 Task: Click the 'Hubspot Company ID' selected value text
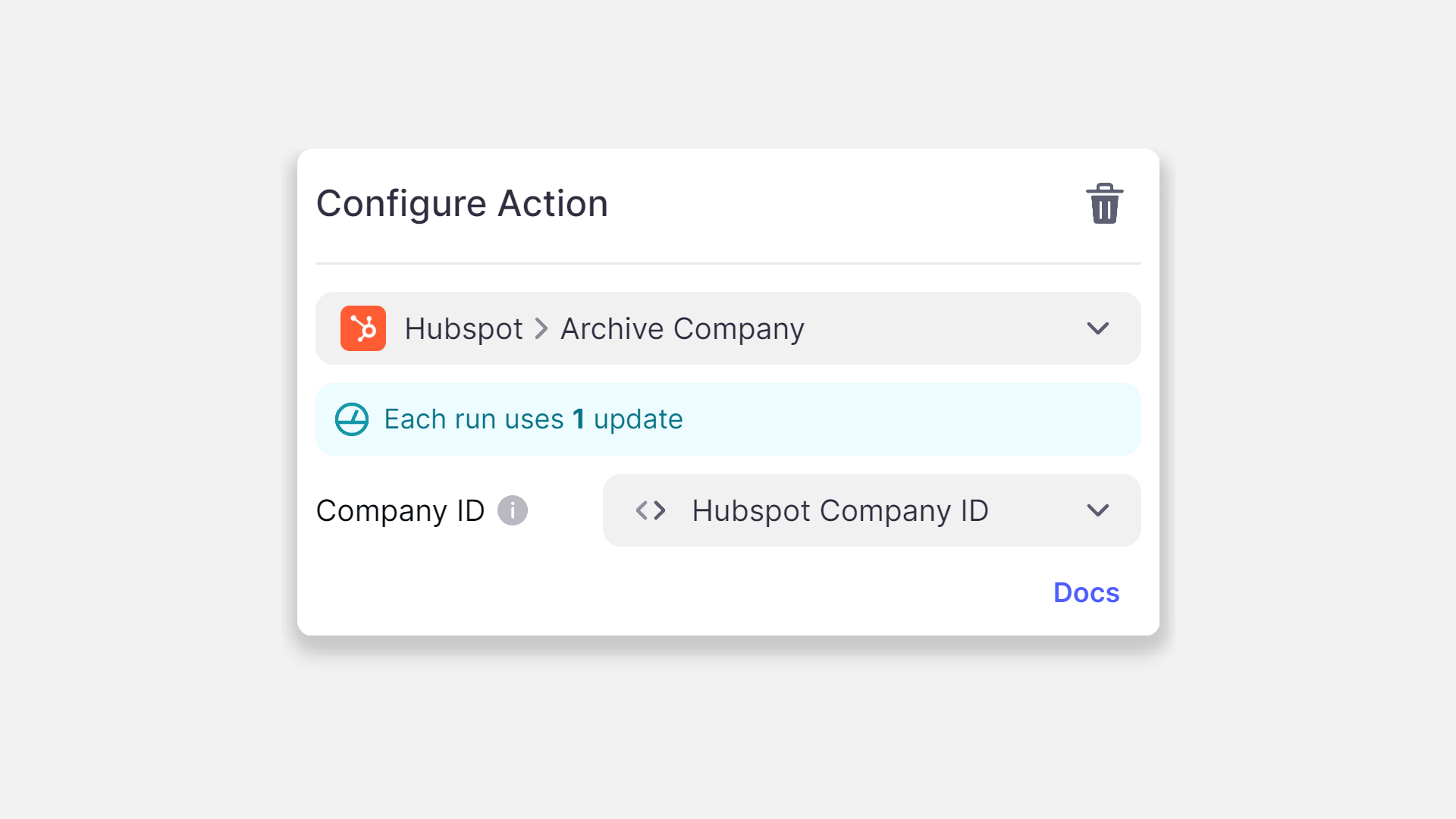pyautogui.click(x=839, y=510)
